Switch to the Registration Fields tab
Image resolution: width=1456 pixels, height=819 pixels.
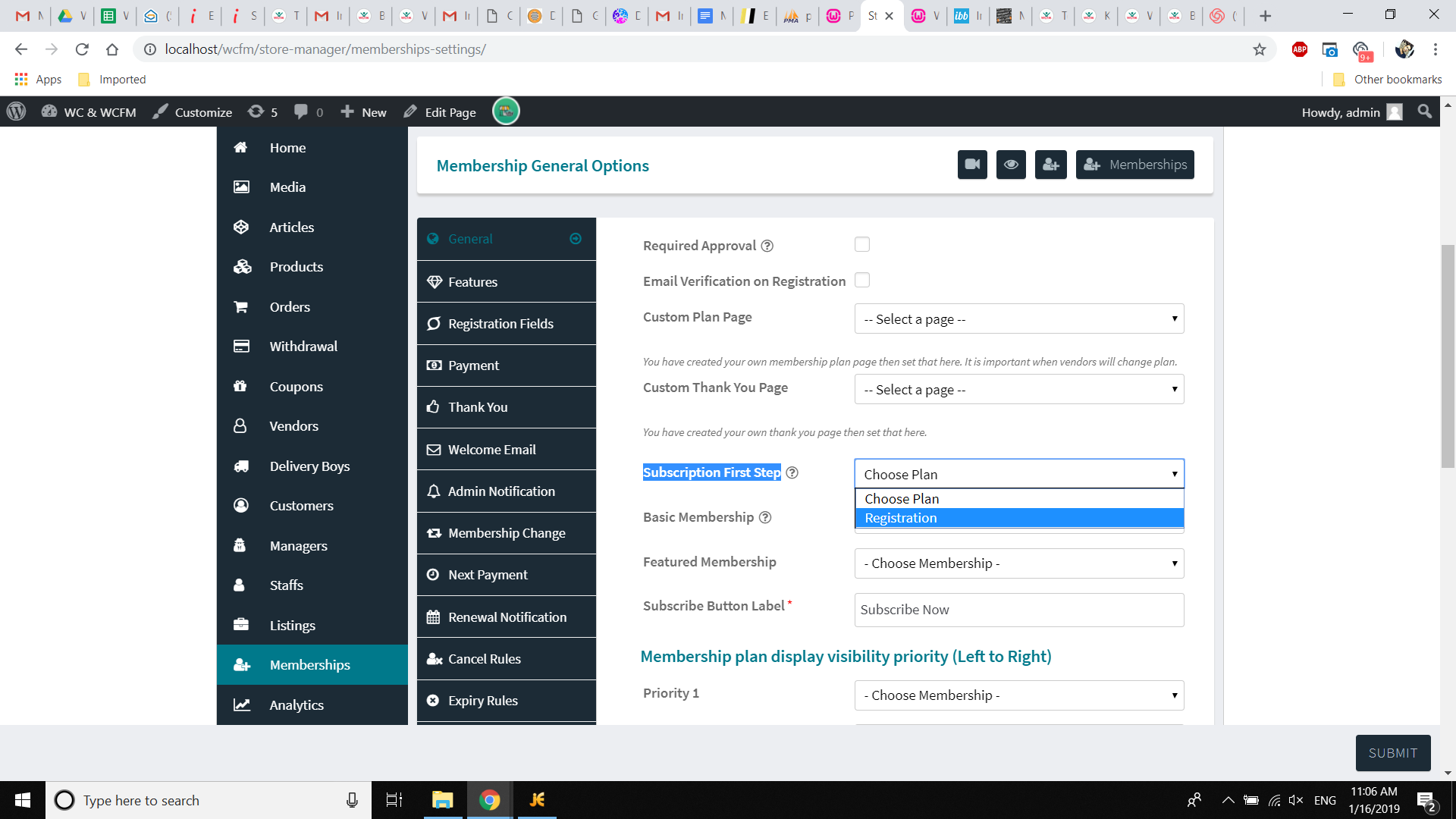click(x=507, y=323)
